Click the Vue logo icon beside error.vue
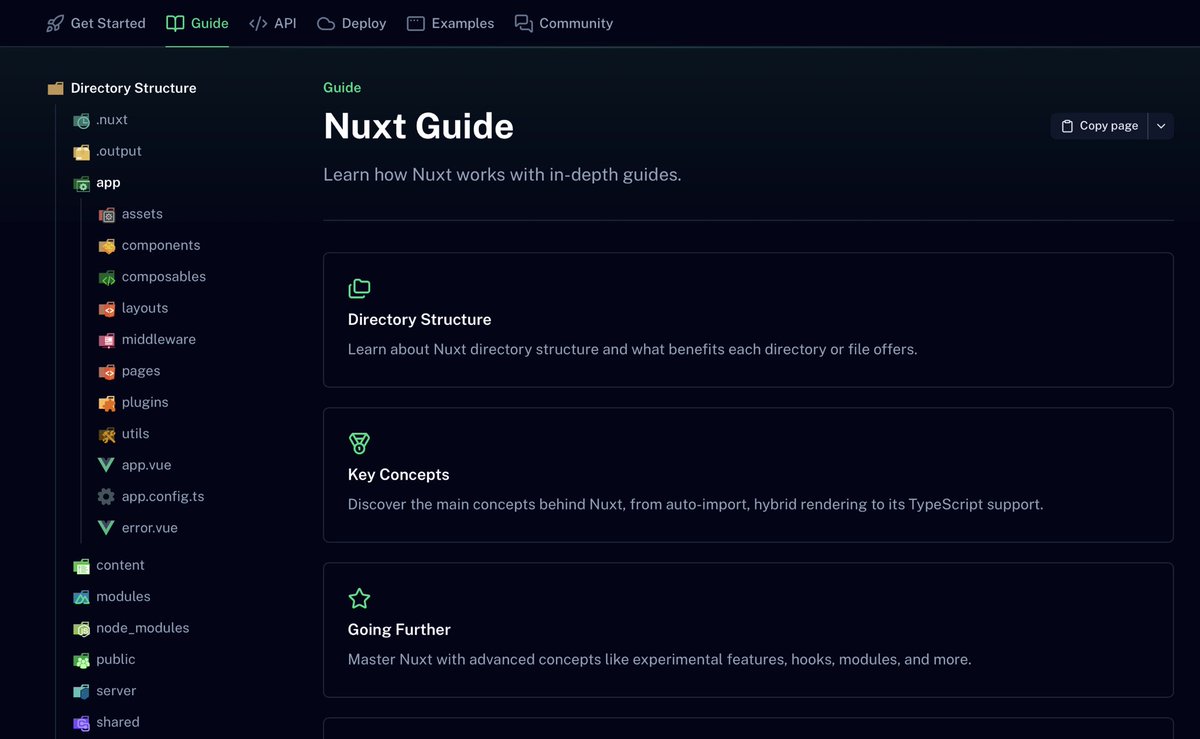Screen dimensions: 1200x739 [x=106, y=528]
